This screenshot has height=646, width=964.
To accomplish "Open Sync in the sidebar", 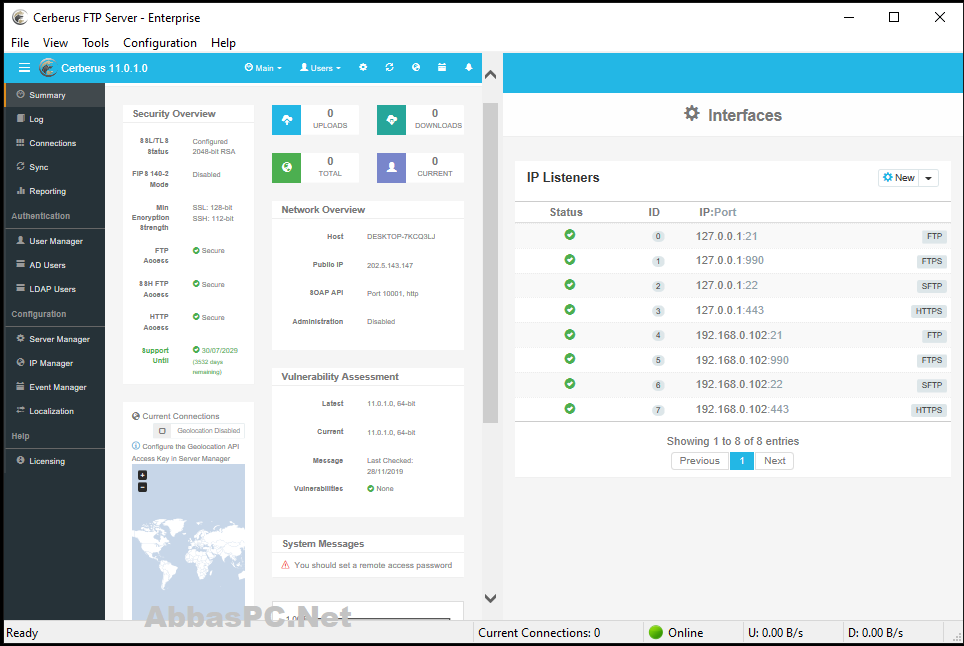I will (55, 167).
